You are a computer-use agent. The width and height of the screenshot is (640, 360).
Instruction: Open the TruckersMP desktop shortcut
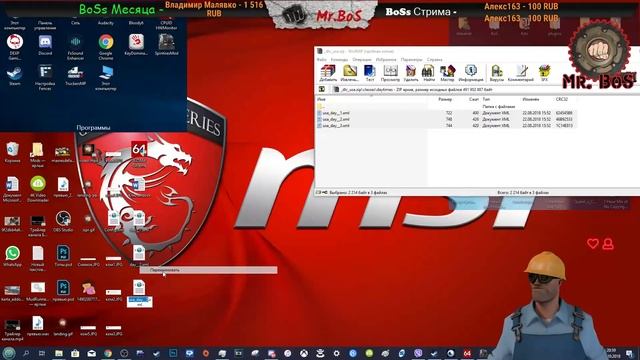point(75,76)
